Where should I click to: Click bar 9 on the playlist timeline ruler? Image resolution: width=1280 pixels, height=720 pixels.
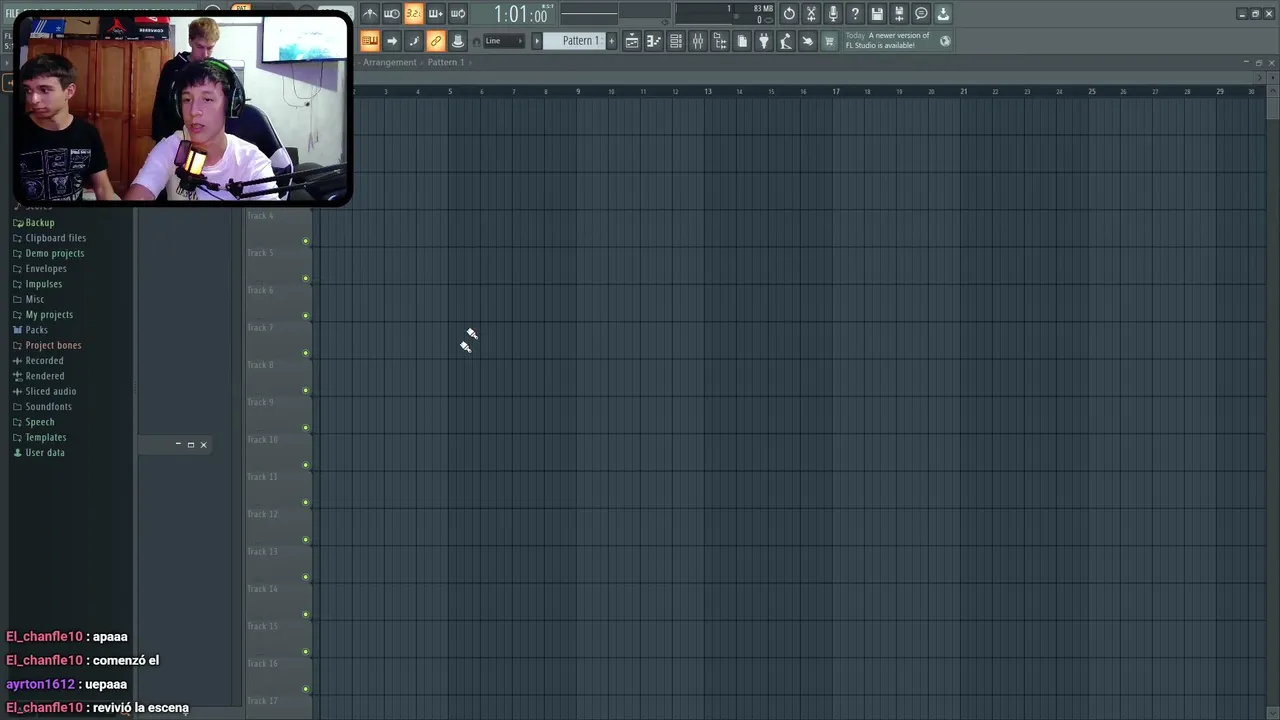(x=577, y=91)
